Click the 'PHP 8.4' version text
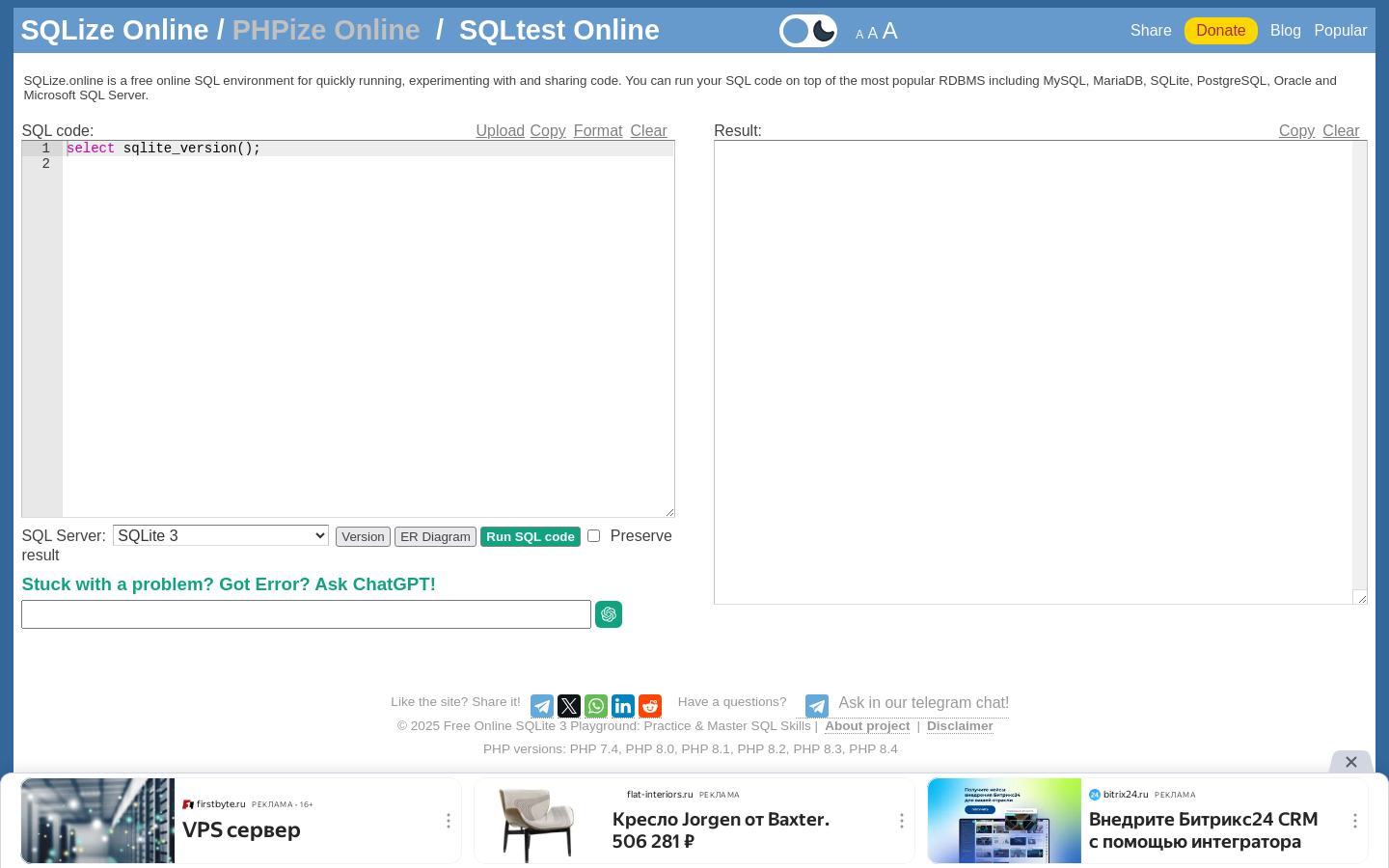The height and width of the screenshot is (868, 1389). click(x=873, y=749)
